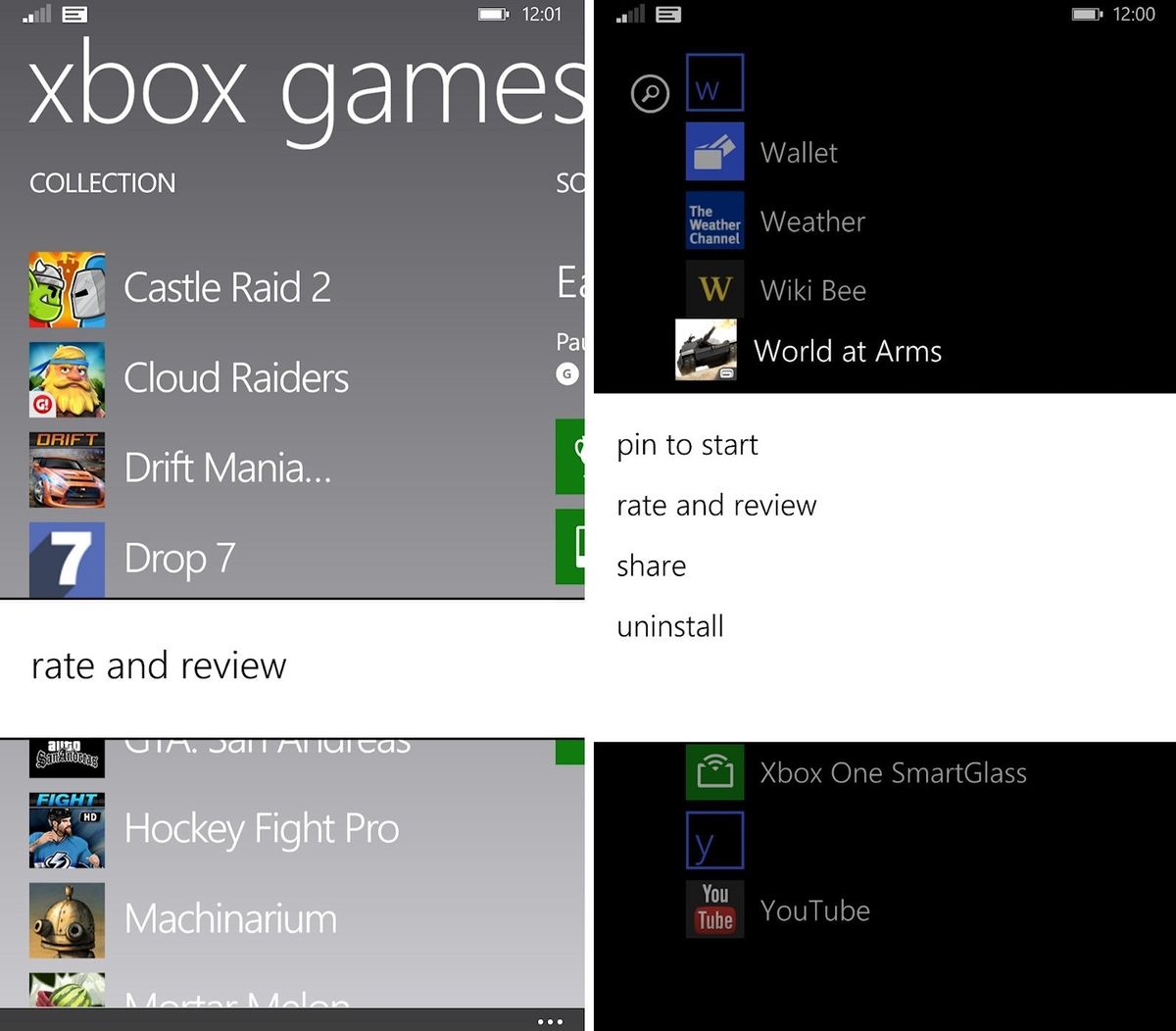This screenshot has width=1176, height=1031.
Task: Tap The Weather Channel icon
Action: coord(714,221)
